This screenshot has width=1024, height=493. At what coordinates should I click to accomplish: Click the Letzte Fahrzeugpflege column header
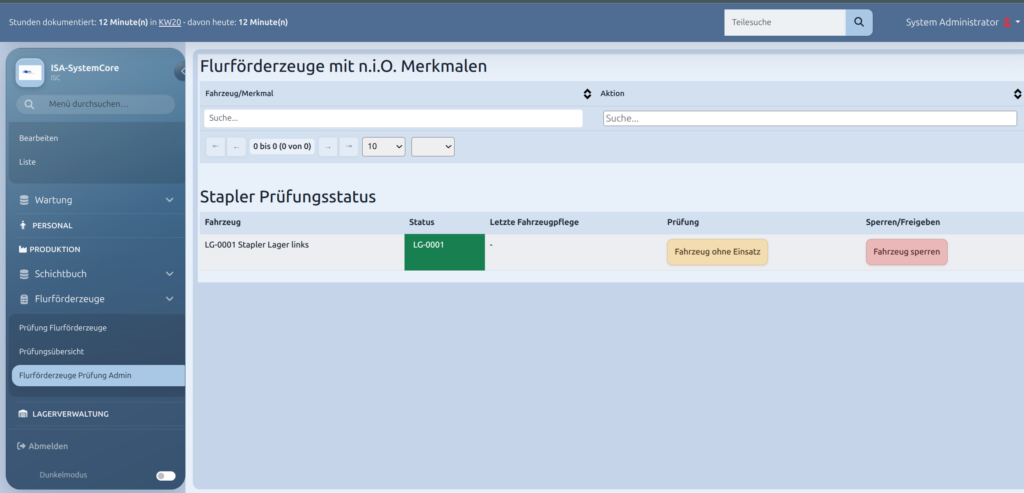pos(534,223)
